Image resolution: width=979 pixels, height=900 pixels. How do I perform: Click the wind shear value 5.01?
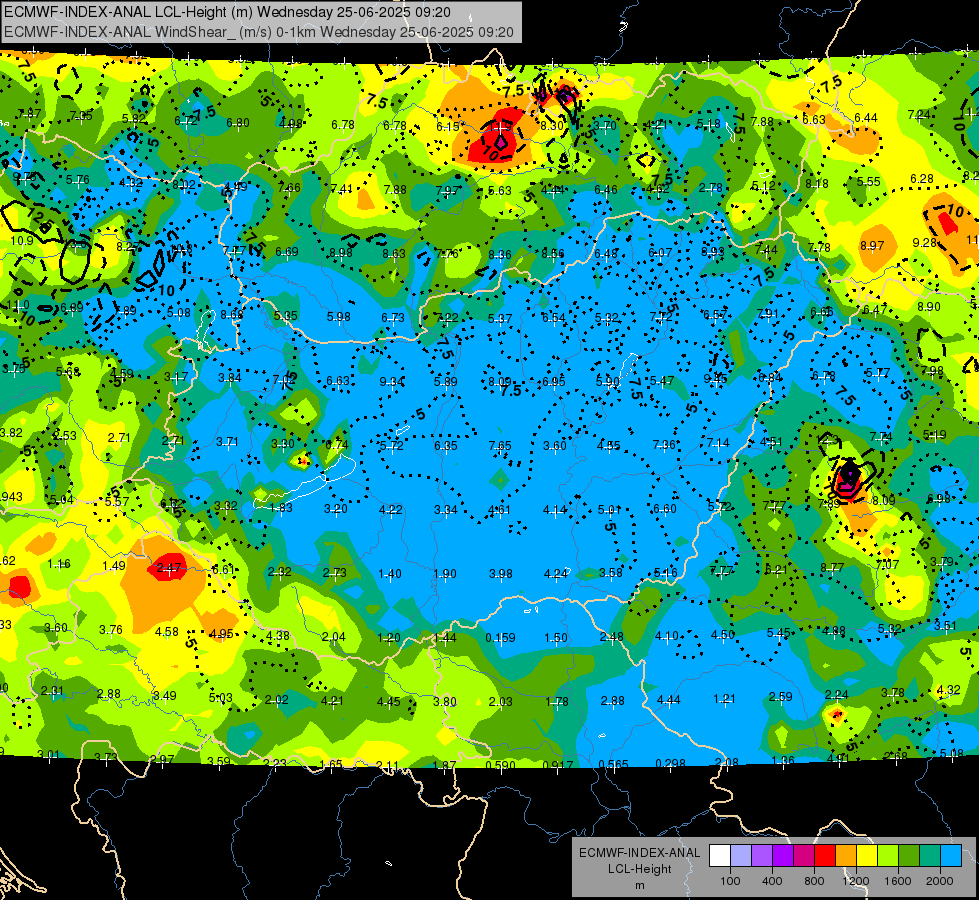click(609, 510)
